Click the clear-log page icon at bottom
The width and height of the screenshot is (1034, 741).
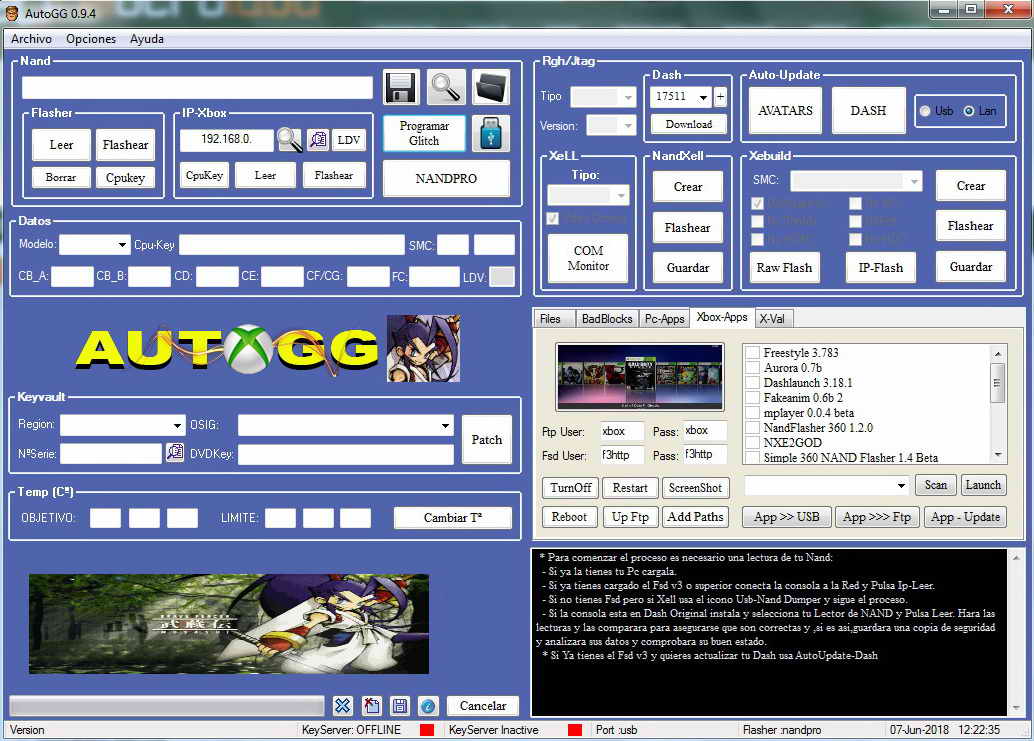coord(371,706)
